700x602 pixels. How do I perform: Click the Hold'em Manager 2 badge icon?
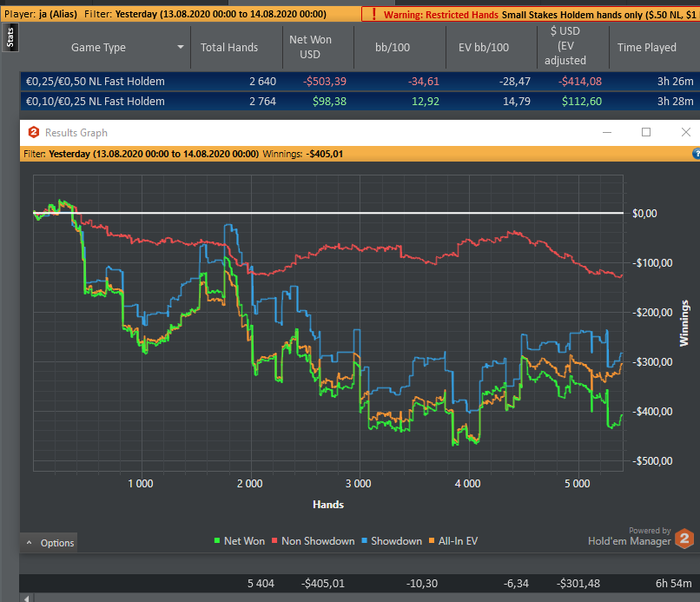[x=684, y=538]
